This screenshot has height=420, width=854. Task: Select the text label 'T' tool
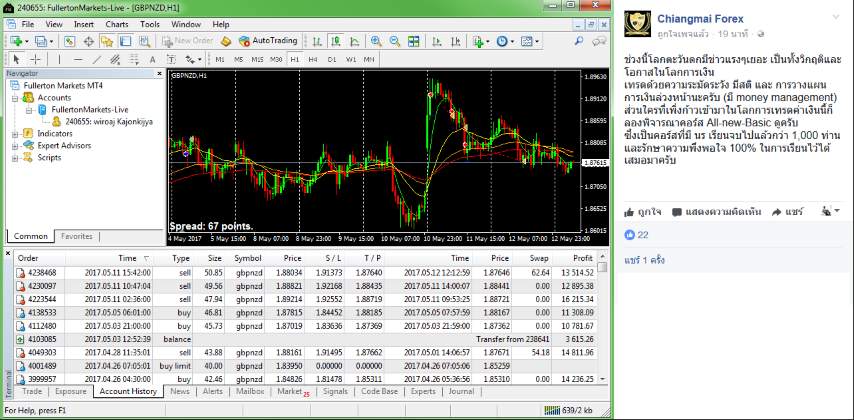(x=171, y=59)
